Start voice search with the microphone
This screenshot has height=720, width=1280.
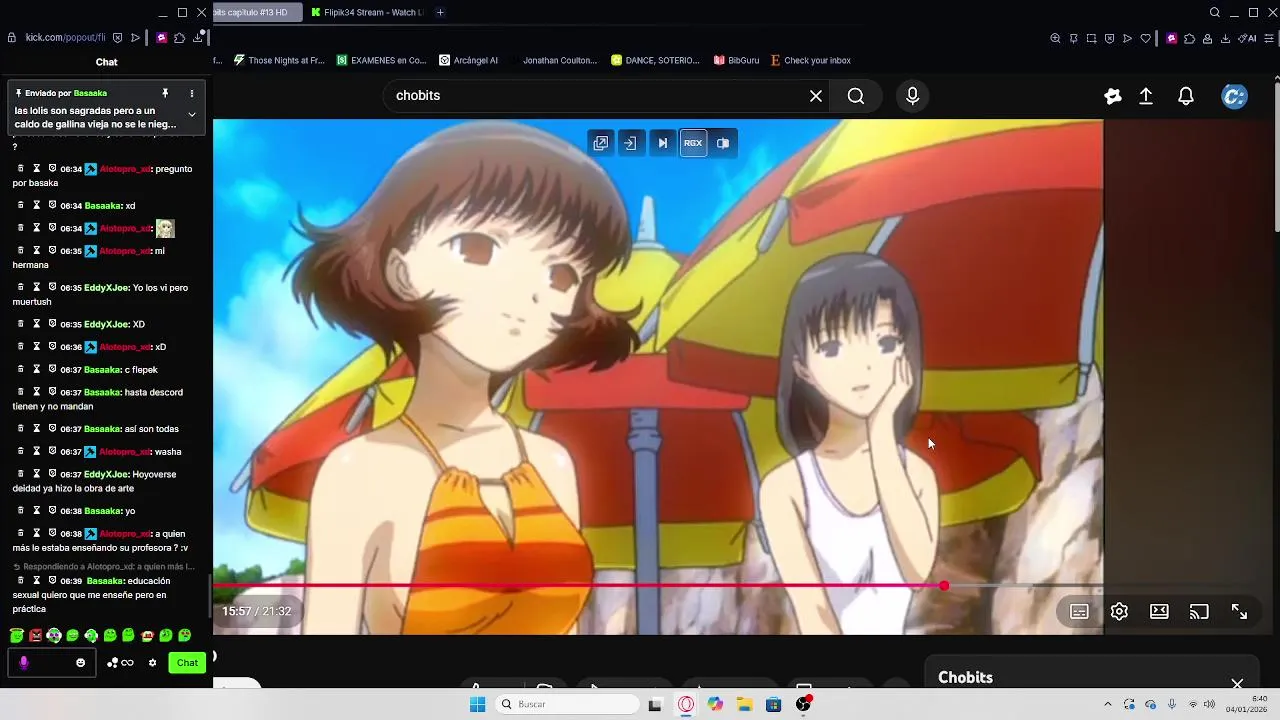tap(912, 96)
